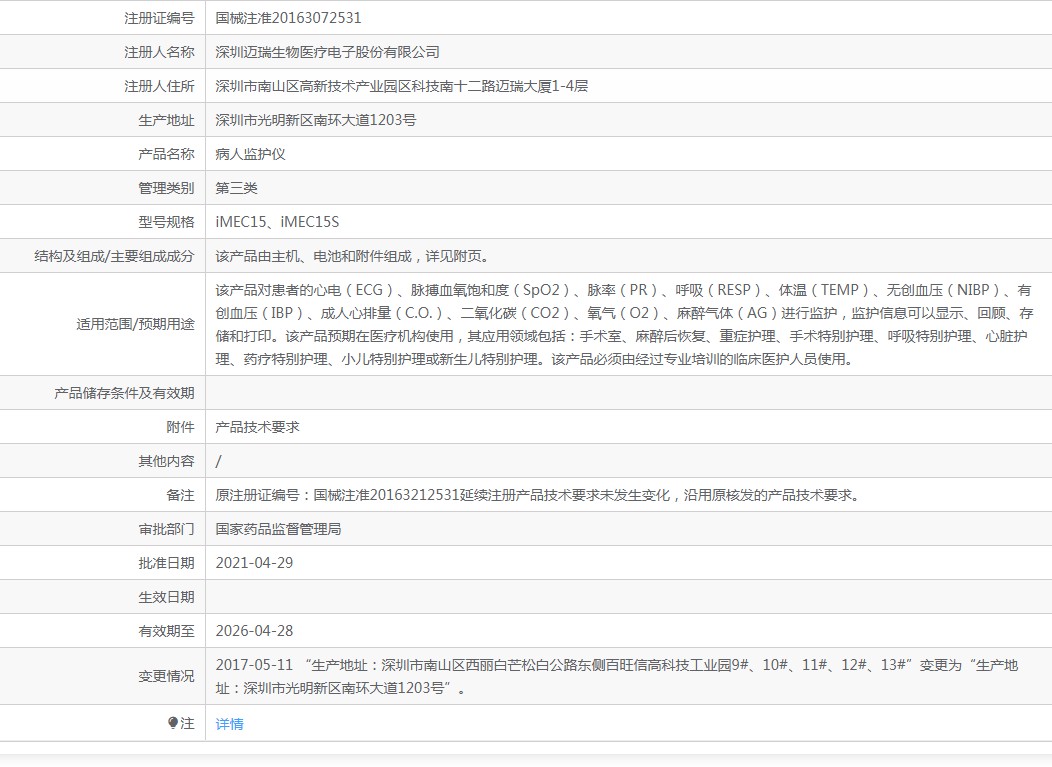Select attachment value 产品技术要求
This screenshot has width=1052, height=767.
coord(258,427)
